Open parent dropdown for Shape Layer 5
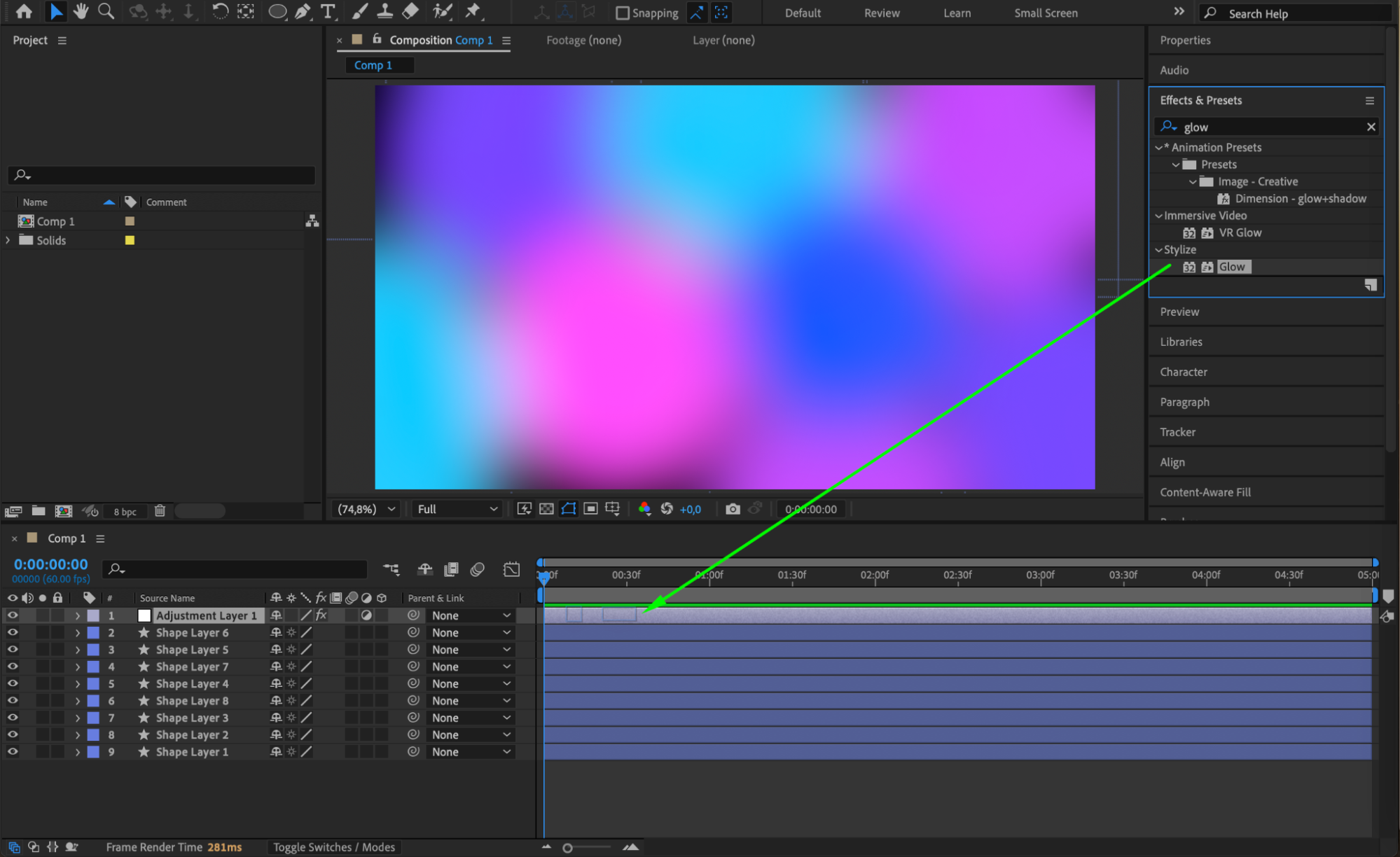 coord(471,650)
